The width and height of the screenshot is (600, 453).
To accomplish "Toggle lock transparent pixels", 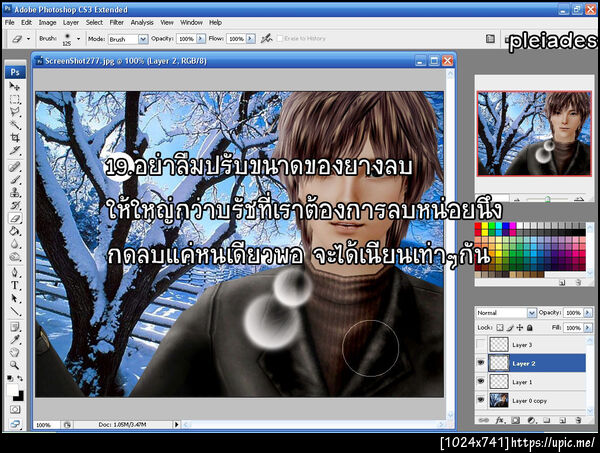I will click(x=500, y=328).
